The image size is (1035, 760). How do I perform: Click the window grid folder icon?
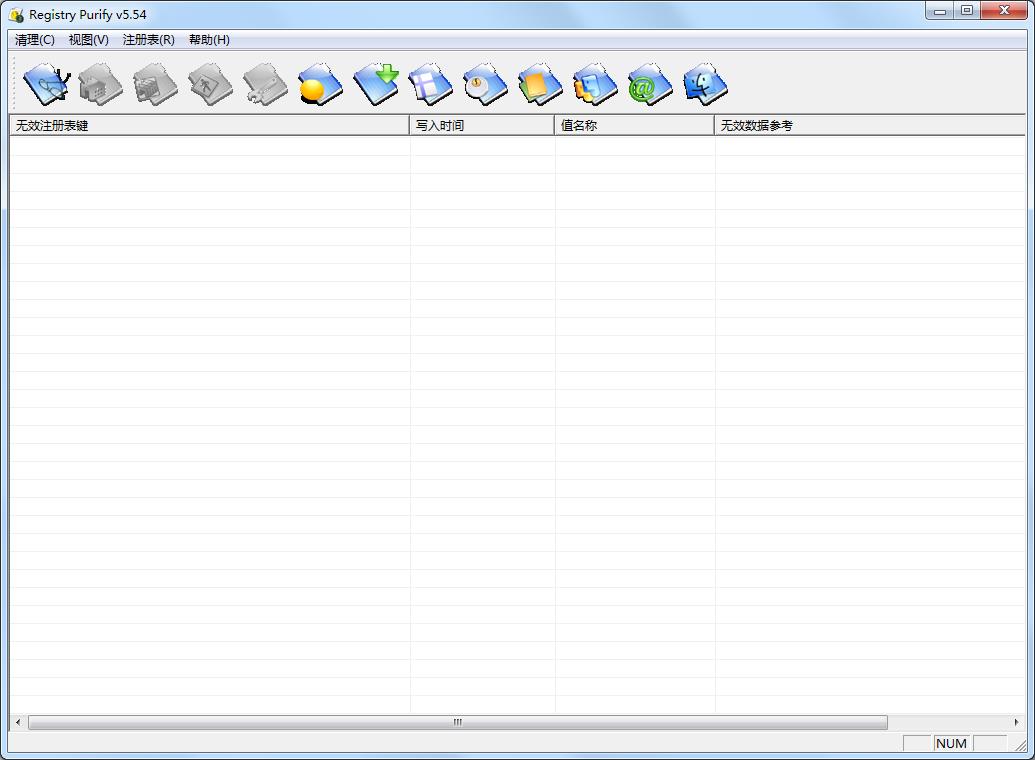tap(430, 85)
